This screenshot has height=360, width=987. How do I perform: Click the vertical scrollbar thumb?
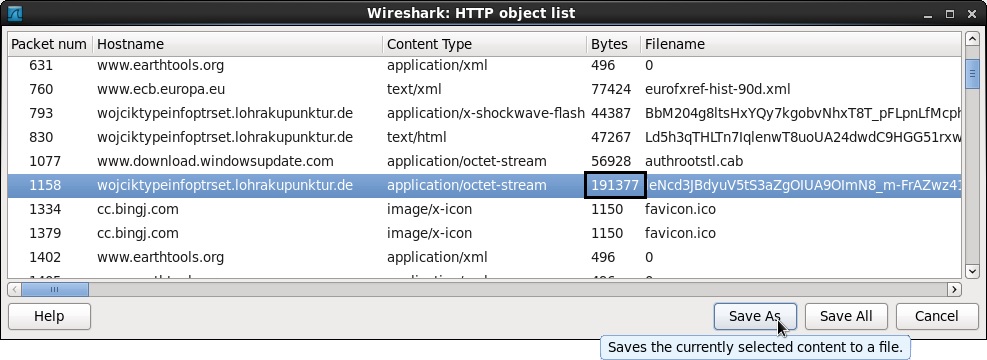pos(972,73)
